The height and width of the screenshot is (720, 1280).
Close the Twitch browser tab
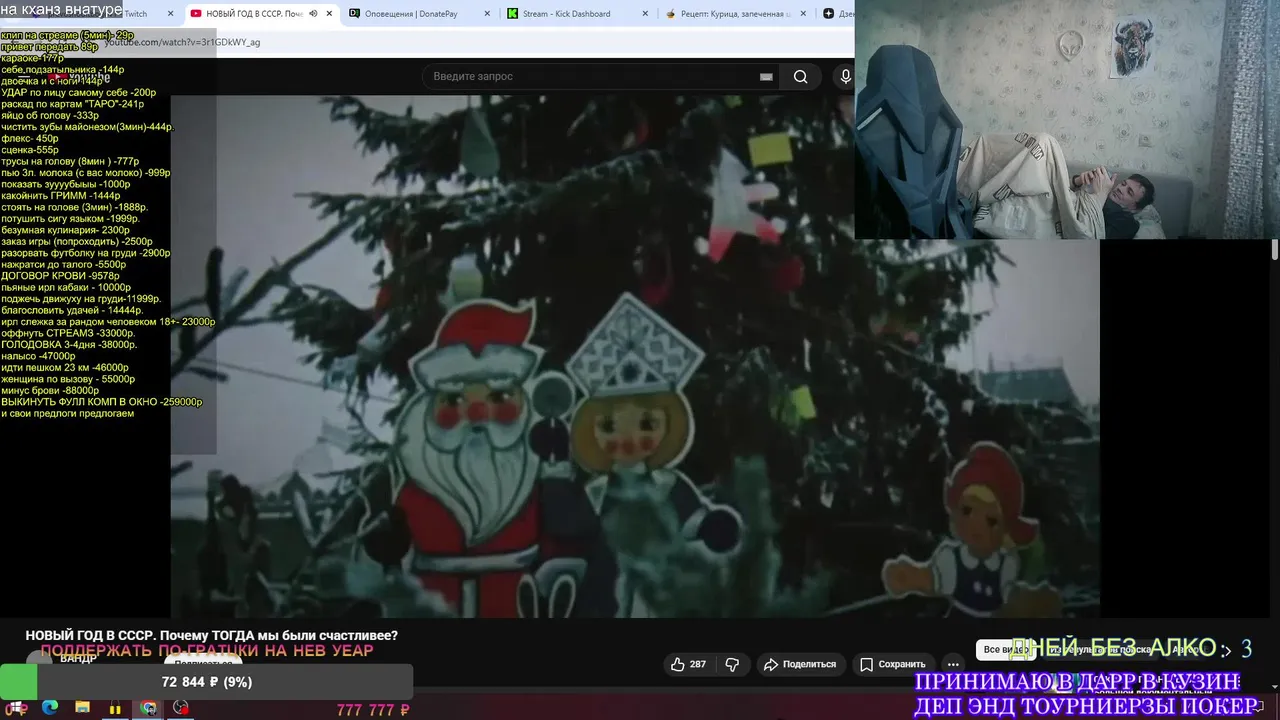click(x=169, y=14)
